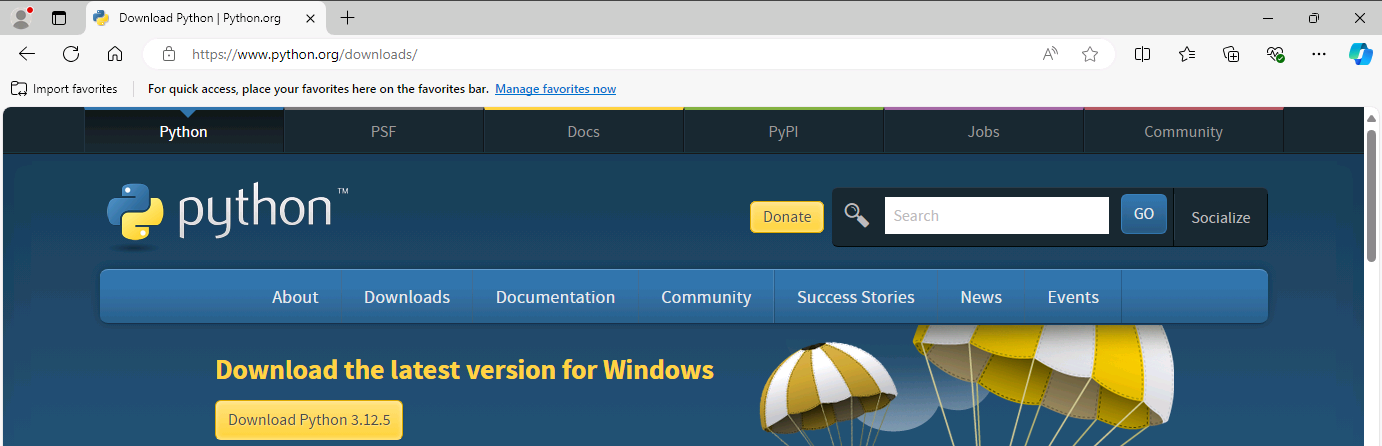Viewport: 1382px width, 446px height.
Task: Minimize the browser window
Action: (x=1268, y=18)
